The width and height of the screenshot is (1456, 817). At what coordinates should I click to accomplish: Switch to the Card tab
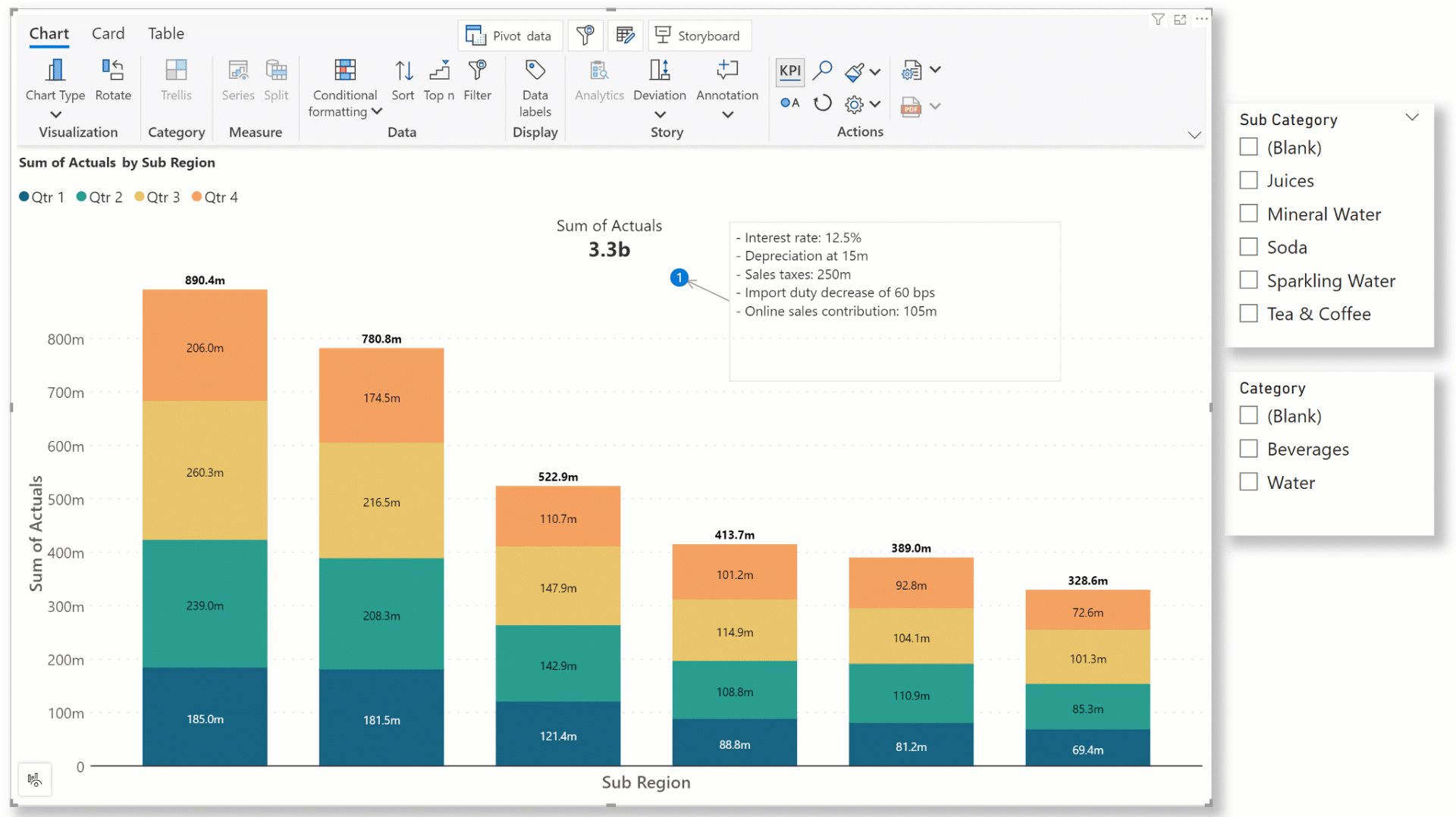pos(108,33)
